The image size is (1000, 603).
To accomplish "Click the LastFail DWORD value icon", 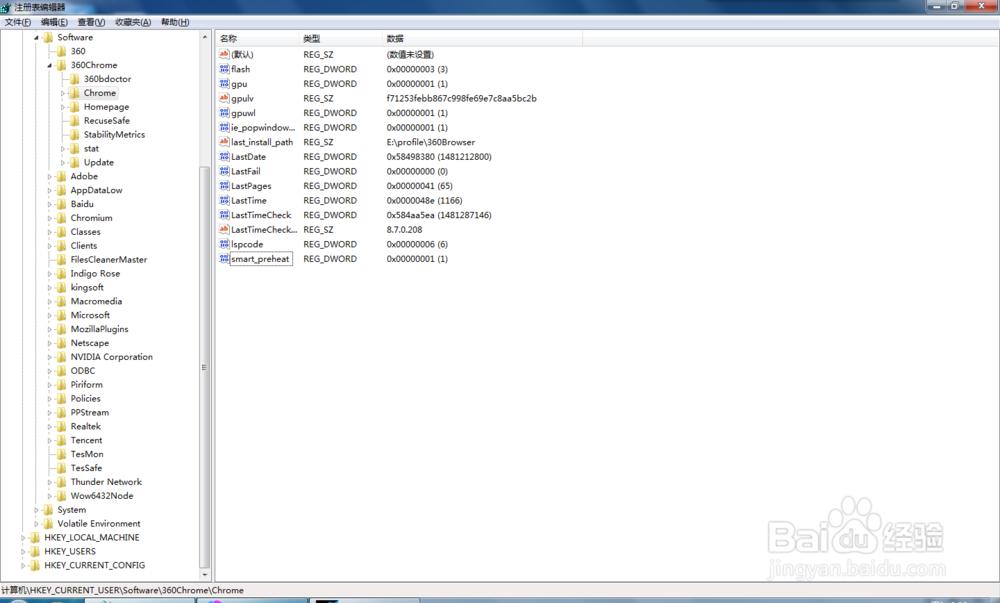I will tap(224, 171).
